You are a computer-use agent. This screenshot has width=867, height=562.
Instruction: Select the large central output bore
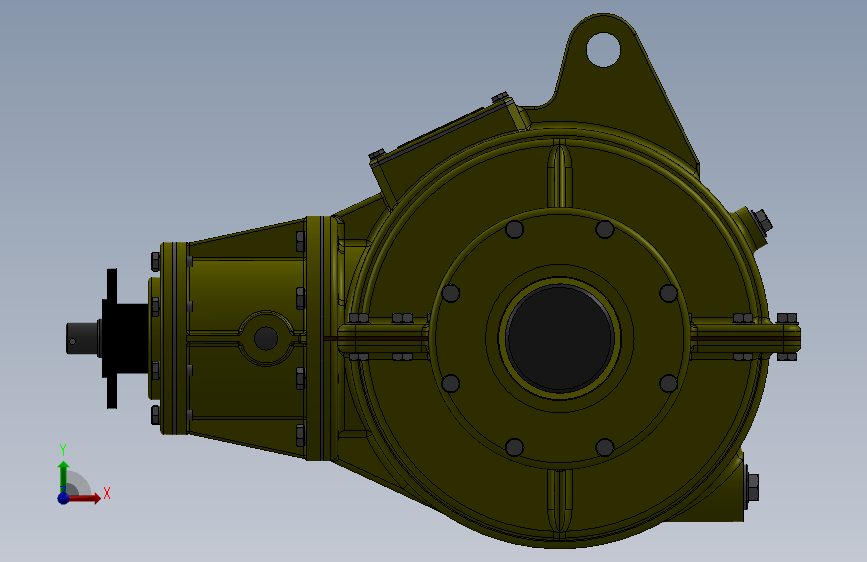(x=560, y=338)
